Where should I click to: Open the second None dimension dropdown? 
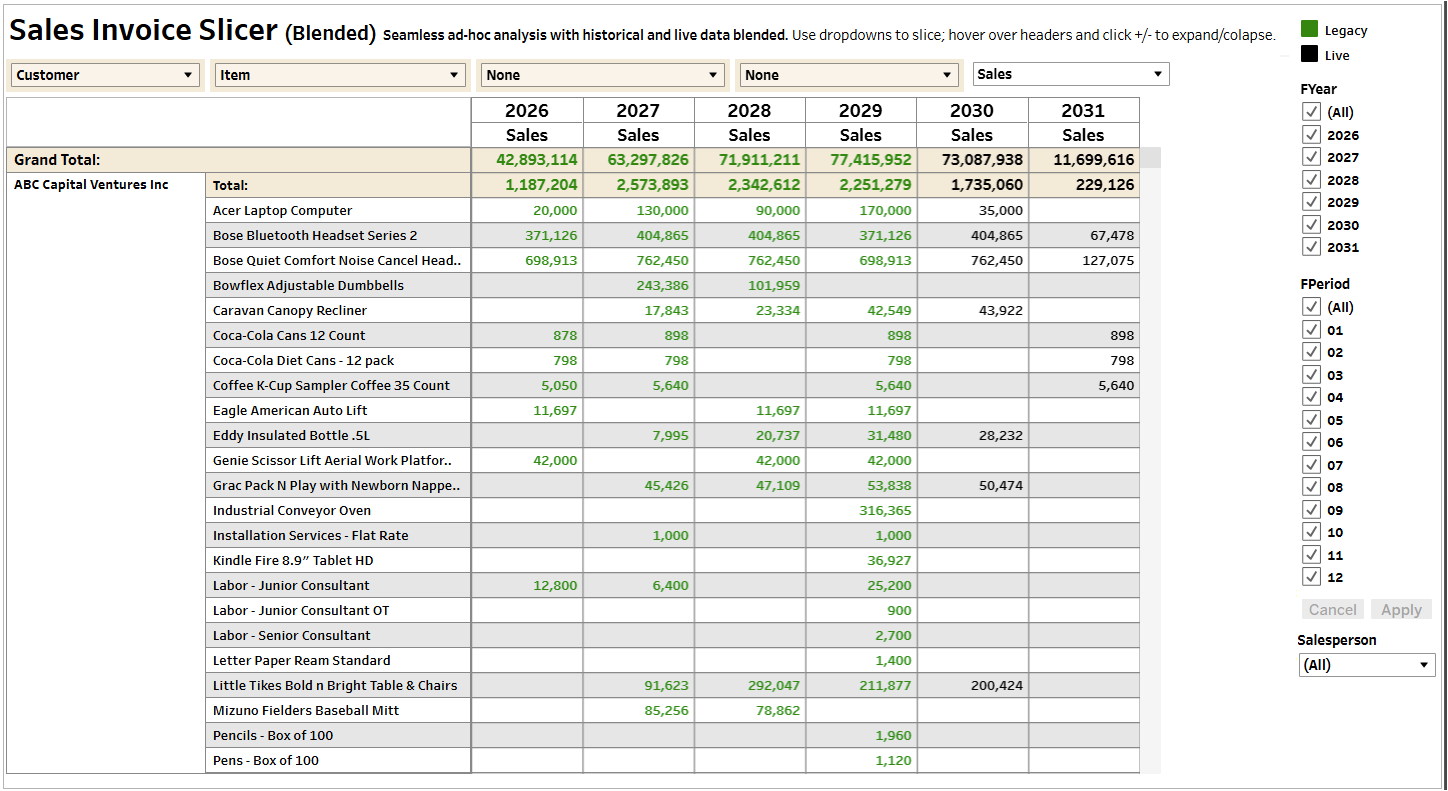click(x=849, y=75)
